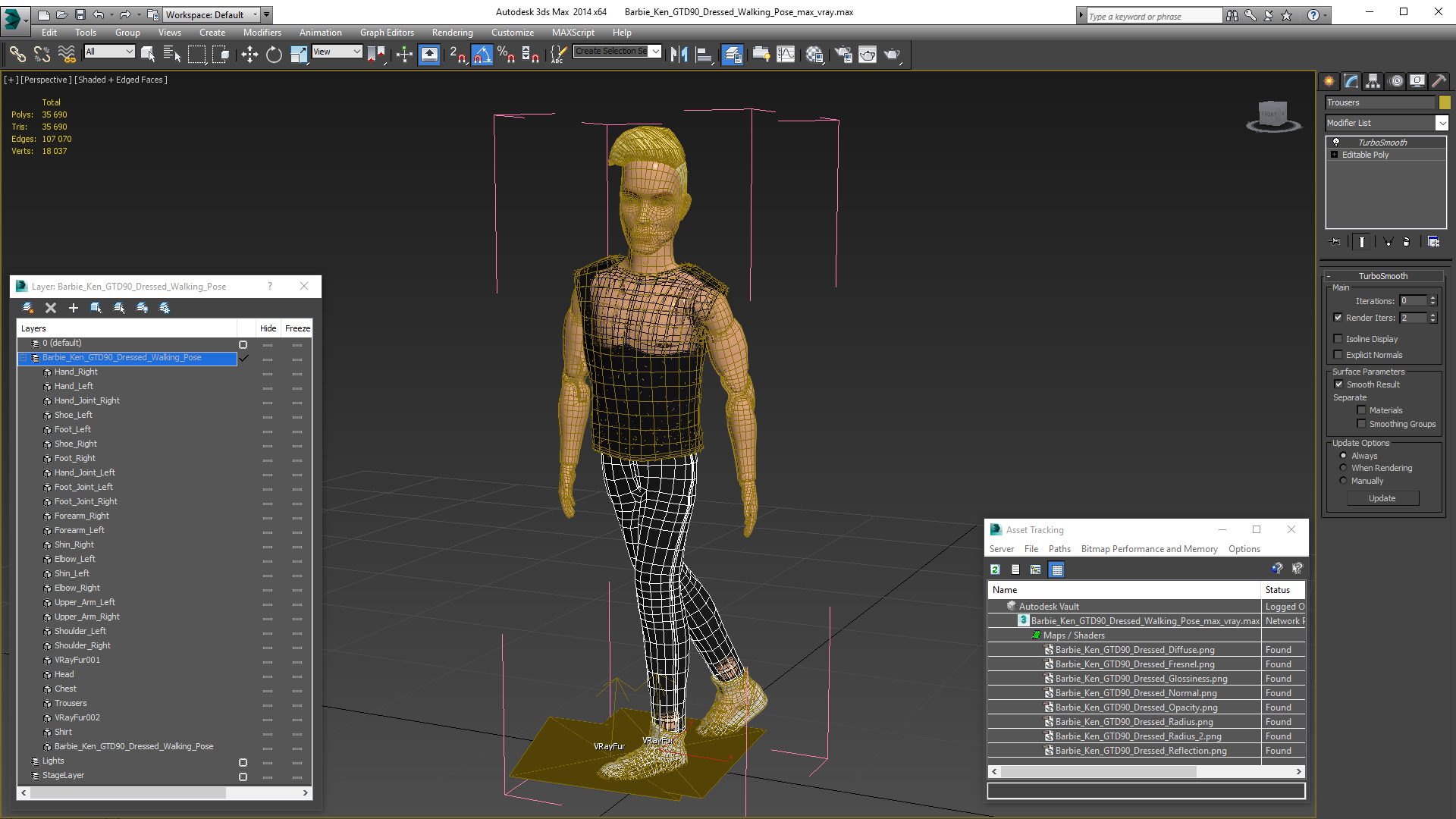Screen dimensions: 1456x819
Task: Check Separate by Materials checkbox
Action: pyautogui.click(x=1361, y=410)
